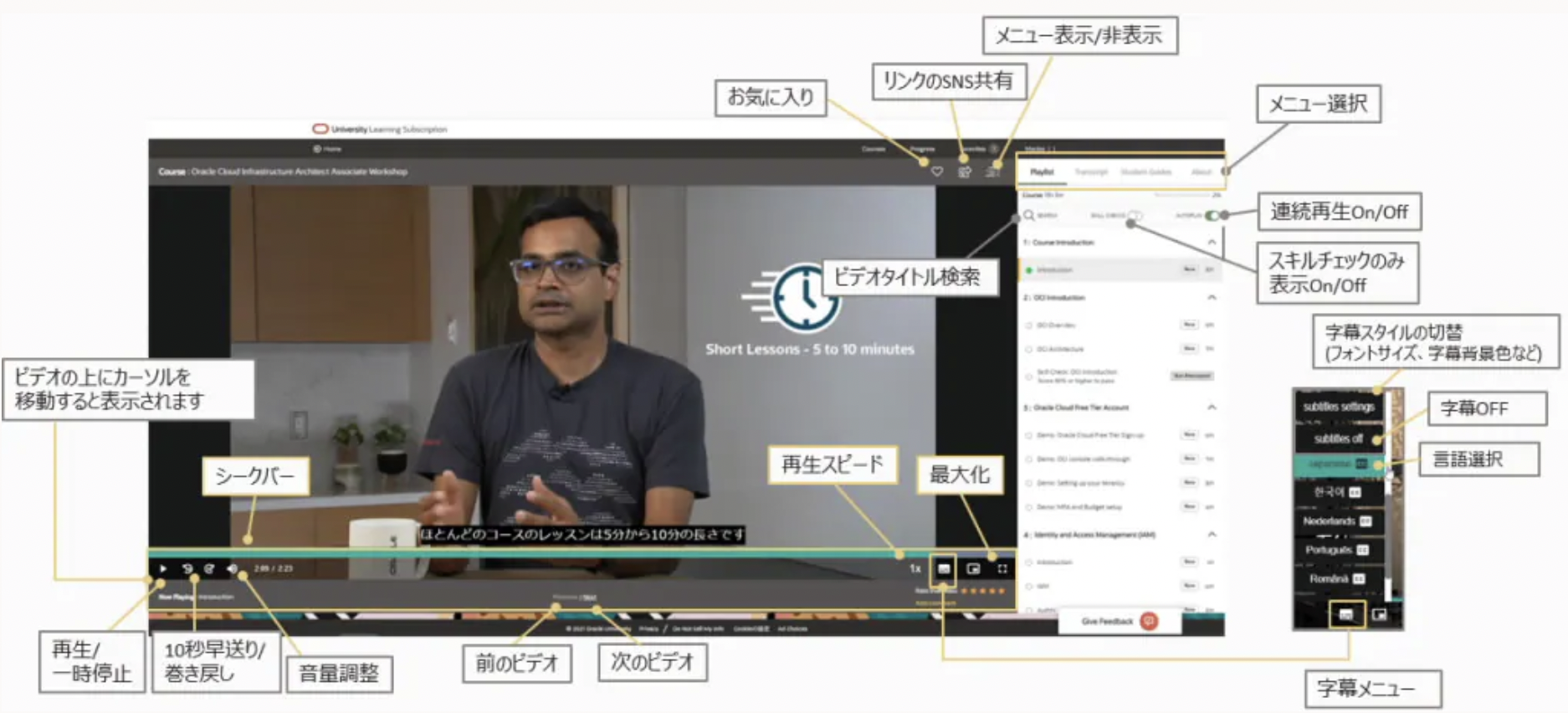Image resolution: width=1568 pixels, height=713 pixels.
Task: Open the 1x playback speed menu
Action: (x=915, y=569)
